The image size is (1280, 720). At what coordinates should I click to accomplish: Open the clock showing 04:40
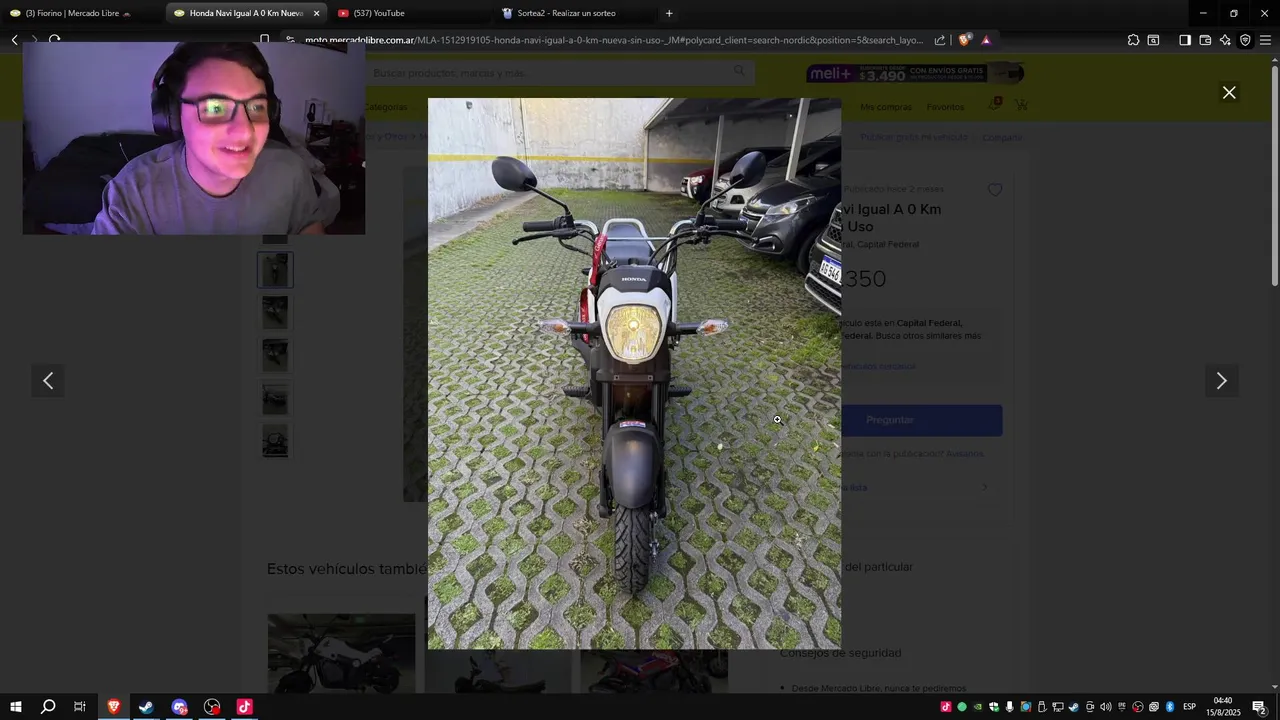click(x=1223, y=707)
